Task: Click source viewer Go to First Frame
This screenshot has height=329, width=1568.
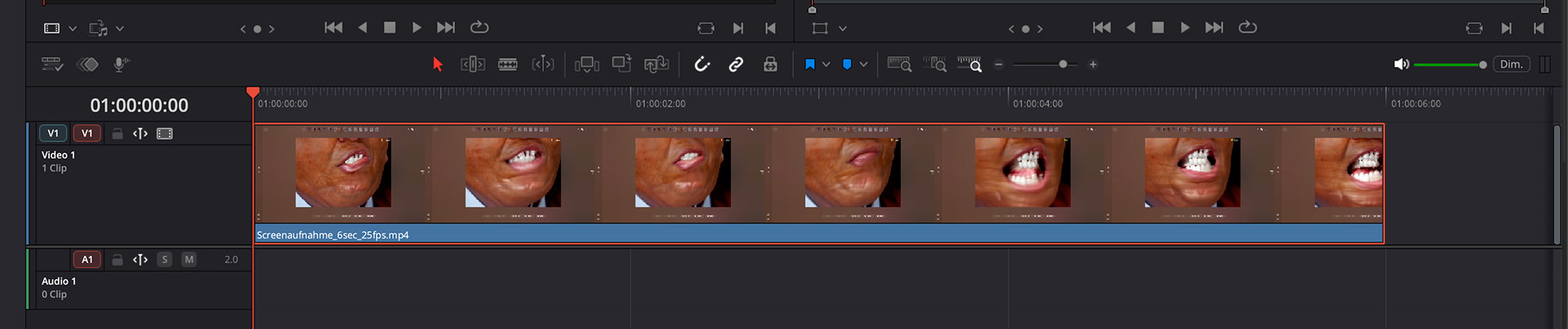Action: pos(333,28)
